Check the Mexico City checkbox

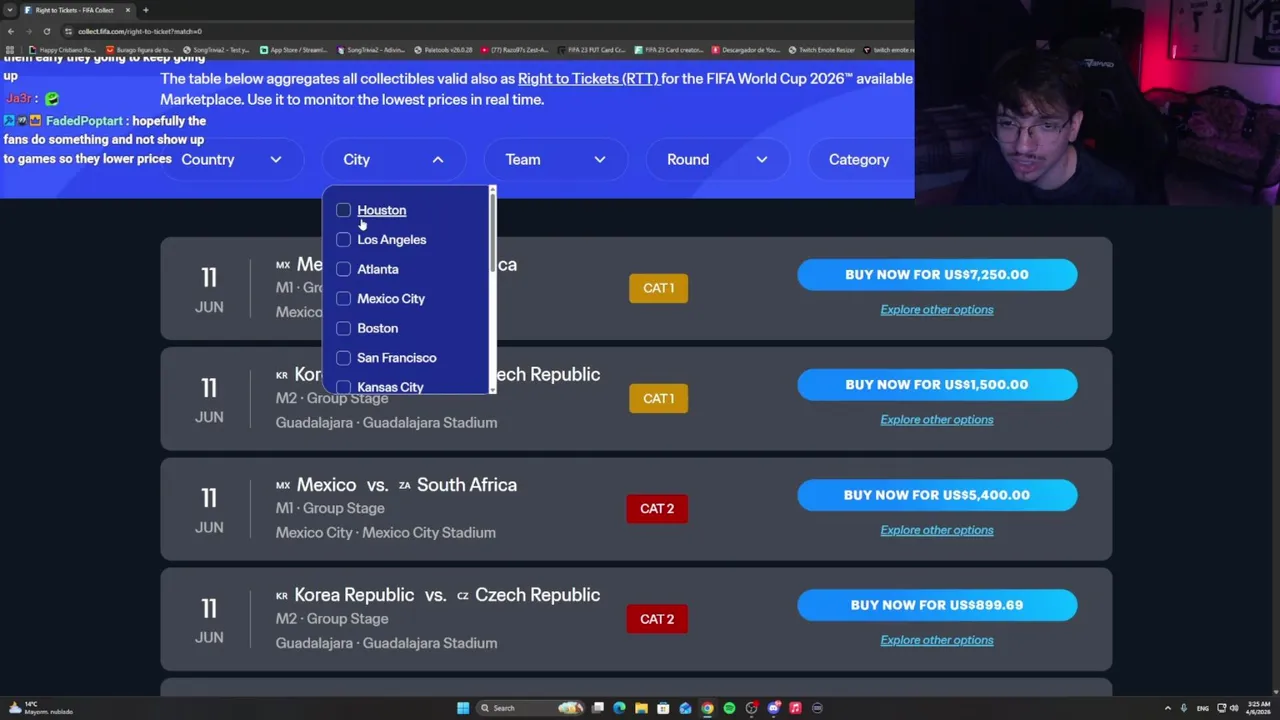[343, 299]
